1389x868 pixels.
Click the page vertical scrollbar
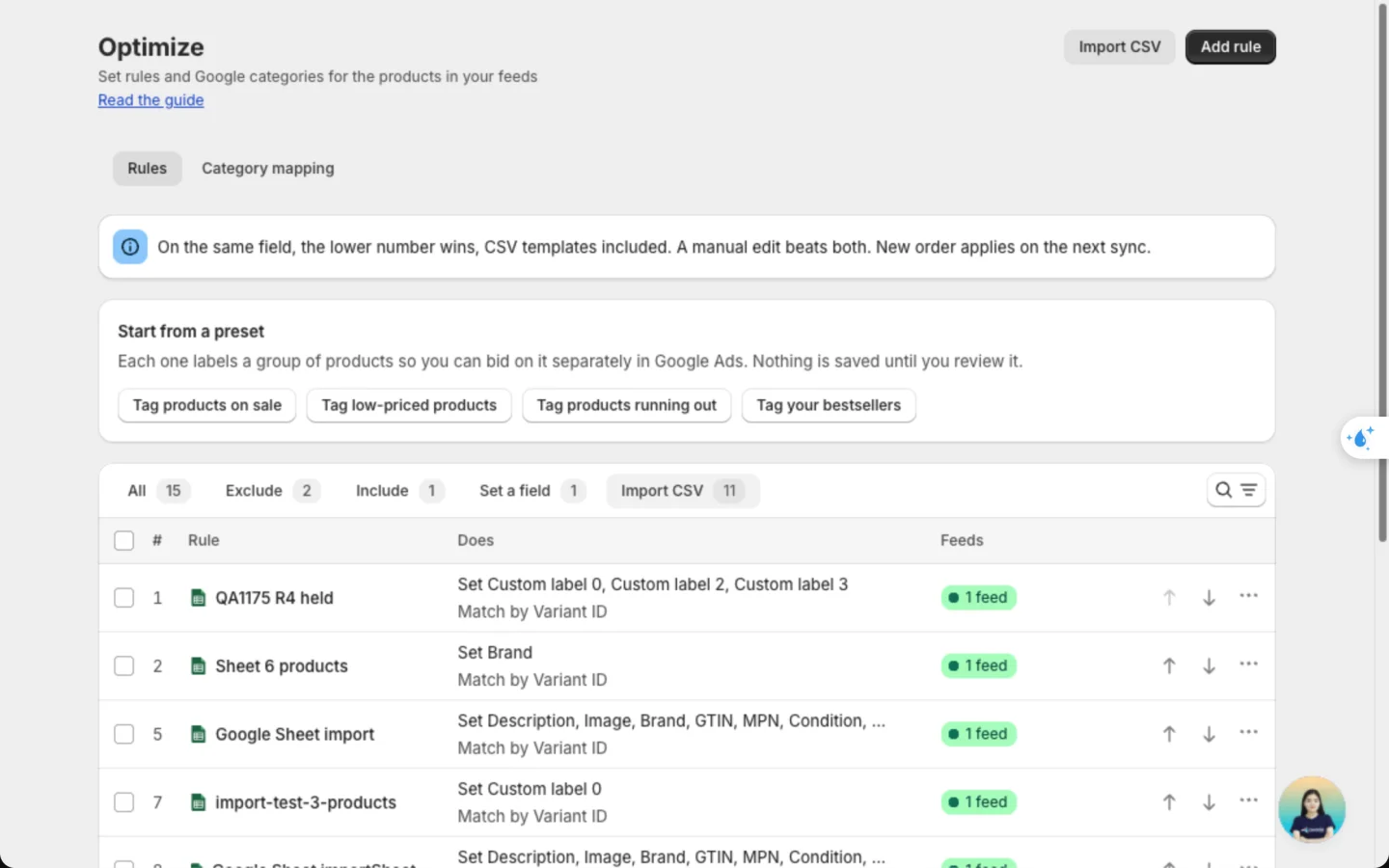point(1382,274)
